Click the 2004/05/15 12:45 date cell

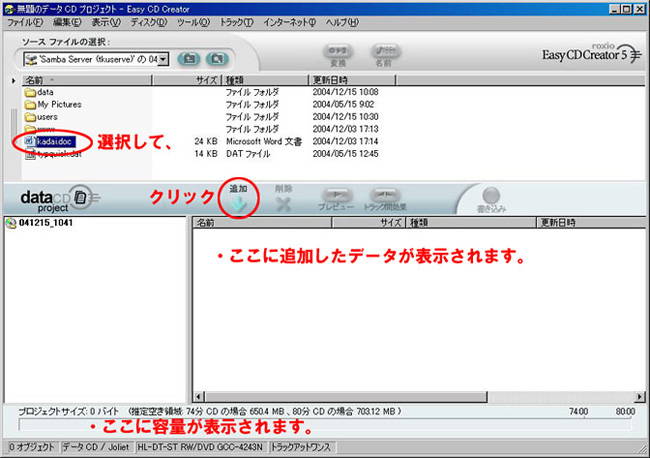coord(345,154)
